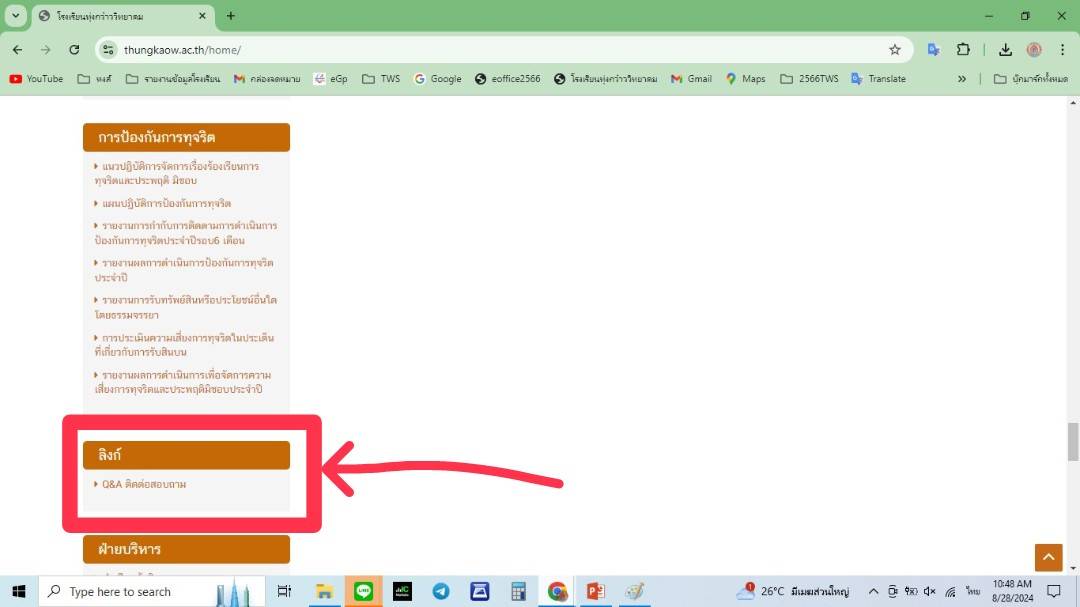Open LINE app from the taskbar
The image size is (1080, 607).
pos(363,591)
